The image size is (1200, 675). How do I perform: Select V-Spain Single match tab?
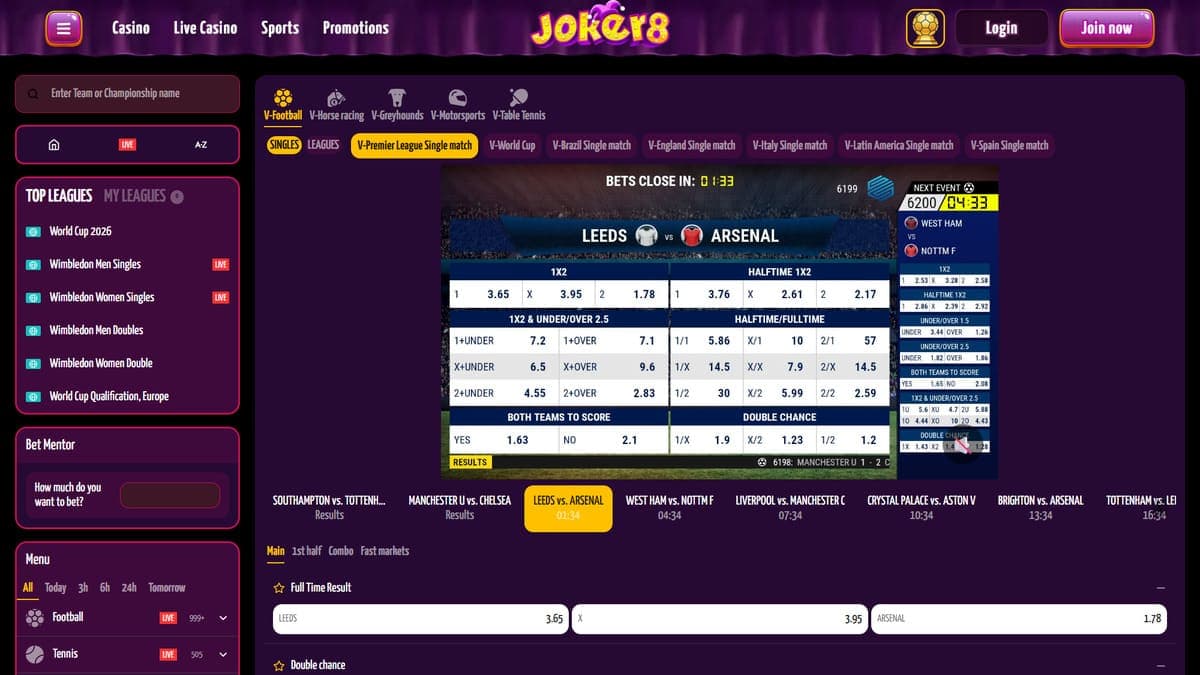1009,145
